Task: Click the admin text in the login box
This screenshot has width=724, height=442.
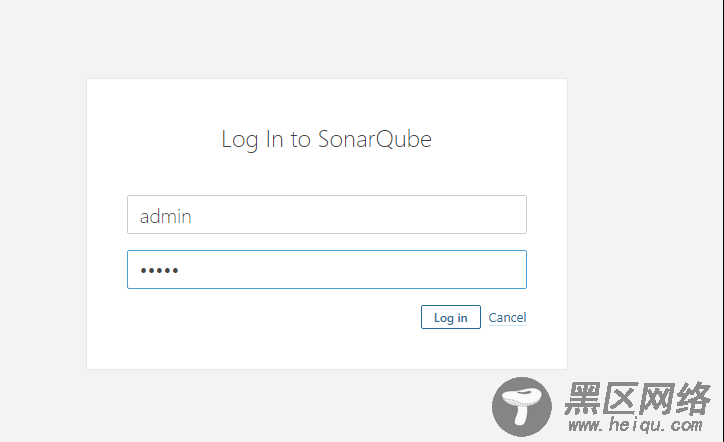Action: (165, 216)
